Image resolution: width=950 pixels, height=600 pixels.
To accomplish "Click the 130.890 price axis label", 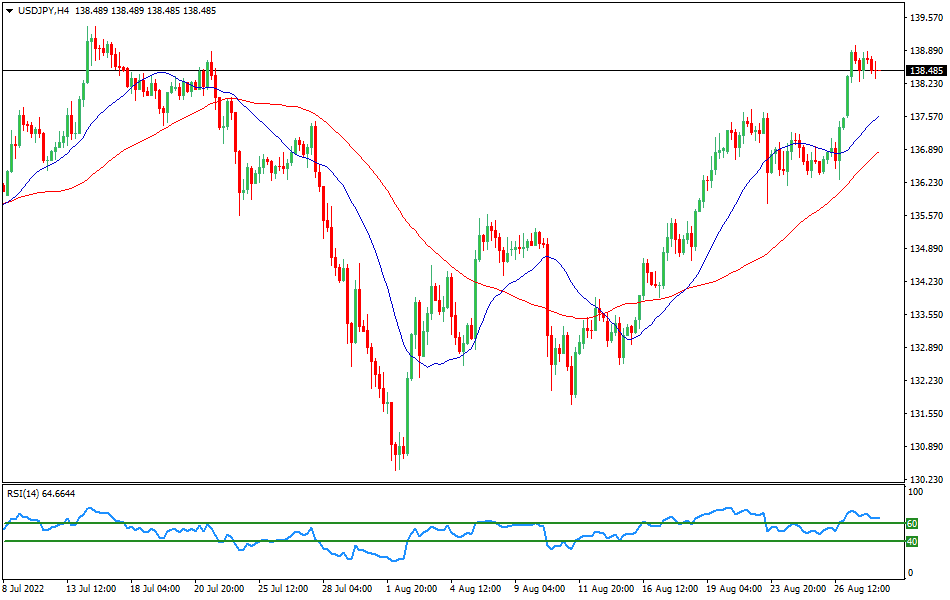I will click(927, 447).
